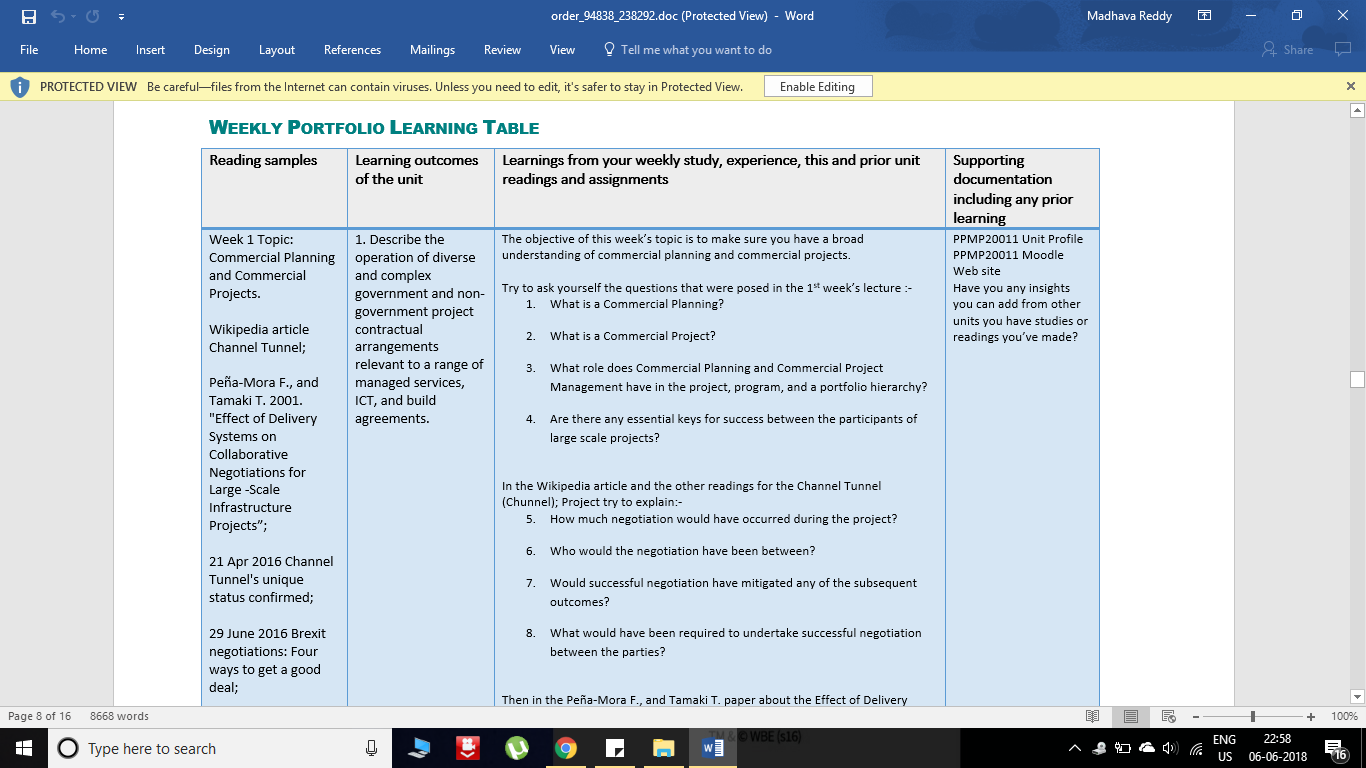Click the zoom slider handle

(x=1253, y=716)
